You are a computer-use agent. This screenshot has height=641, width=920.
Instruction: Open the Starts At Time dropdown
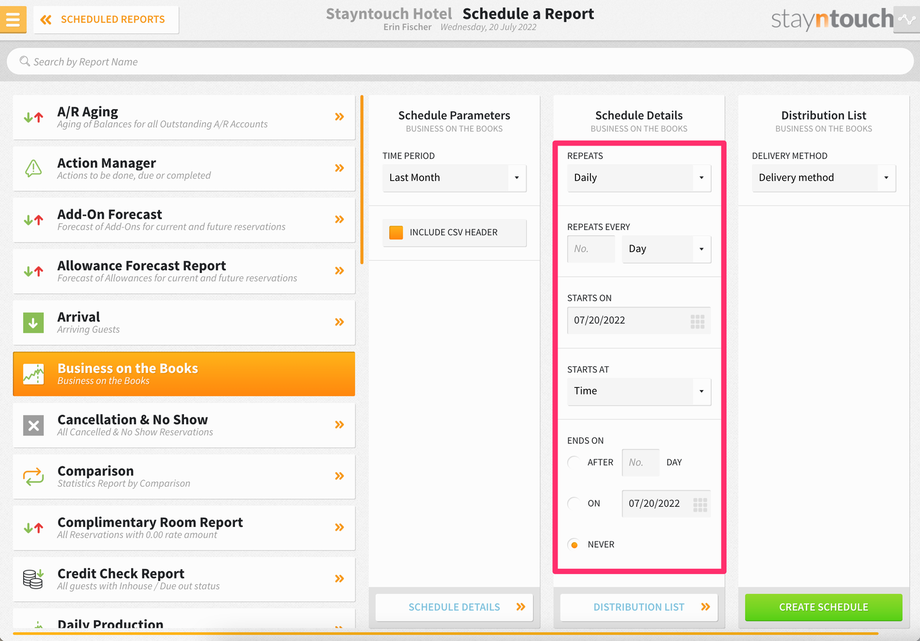pyautogui.click(x=639, y=392)
